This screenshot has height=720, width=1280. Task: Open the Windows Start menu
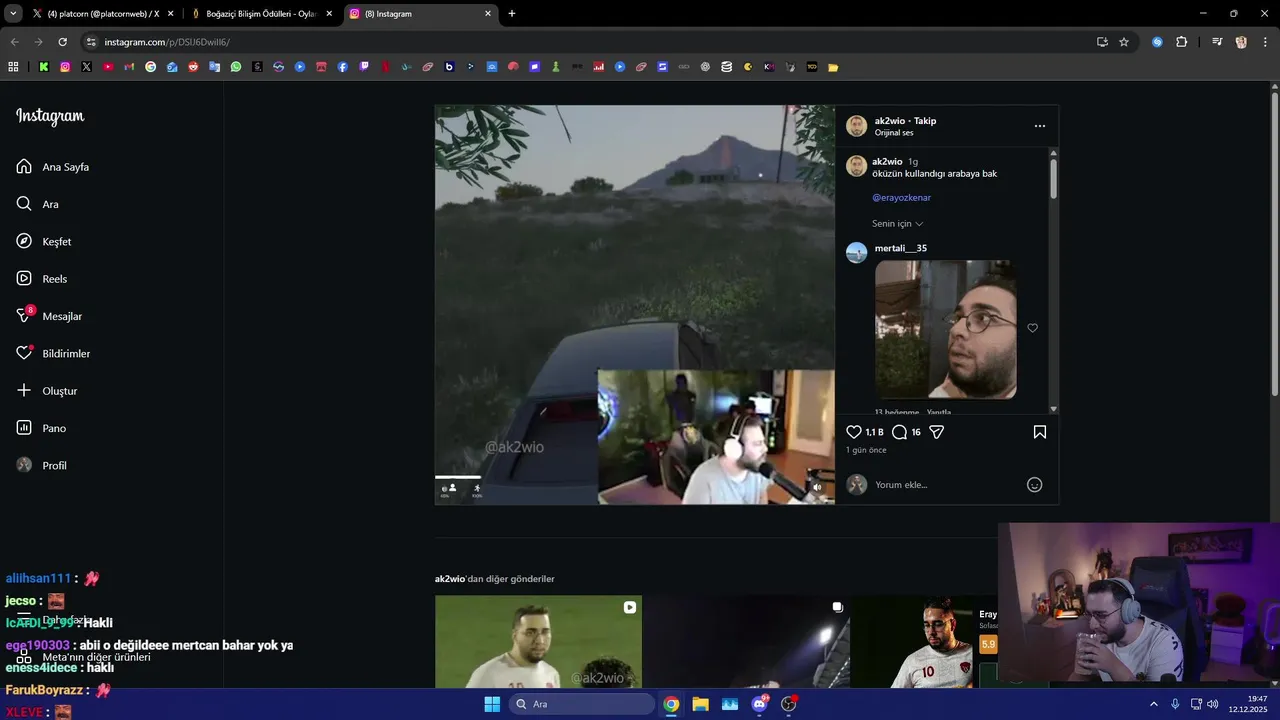click(492, 704)
